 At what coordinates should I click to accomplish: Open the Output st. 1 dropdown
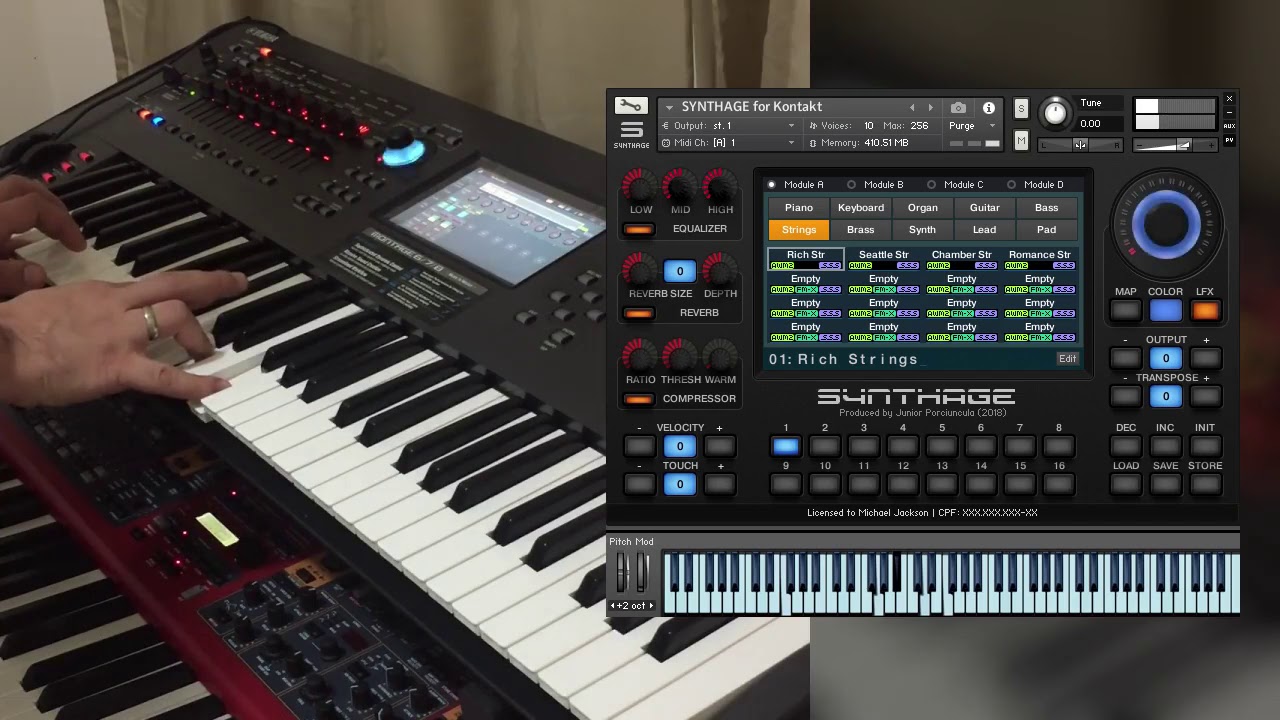[x=728, y=126]
